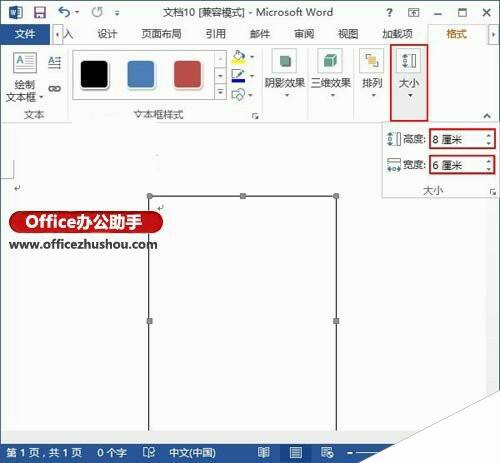Collapse the ribbon with the caret

click(487, 116)
